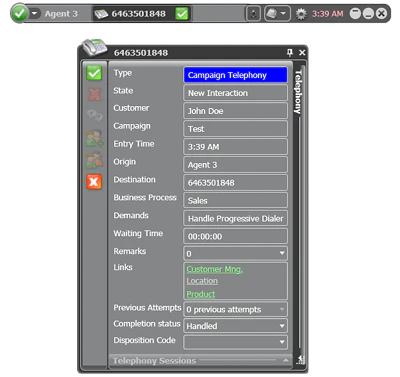Click the Handle Progressive Dialer demands field
This screenshot has width=400, height=377.
click(x=235, y=219)
